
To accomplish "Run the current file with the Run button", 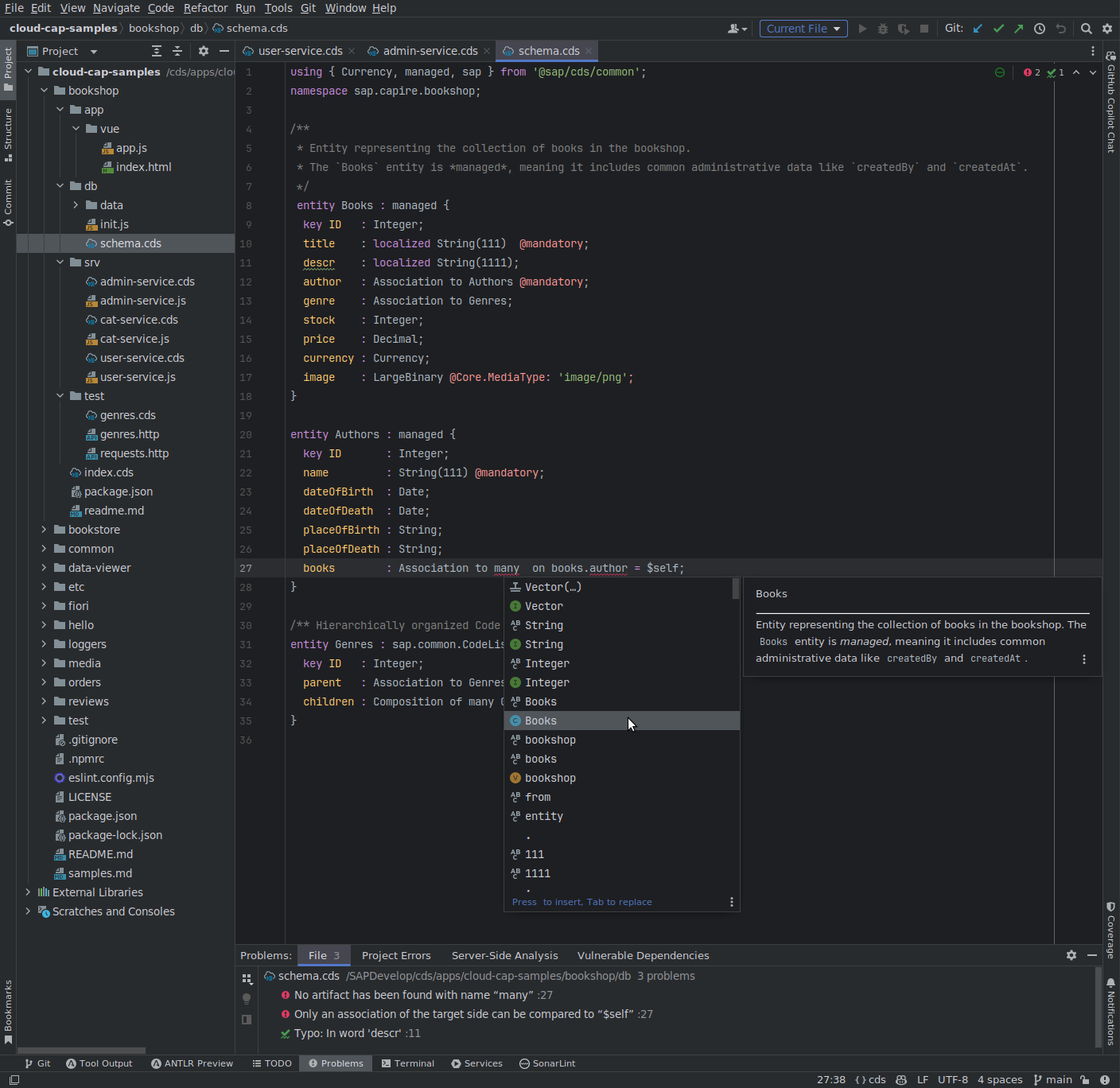I will (x=862, y=29).
